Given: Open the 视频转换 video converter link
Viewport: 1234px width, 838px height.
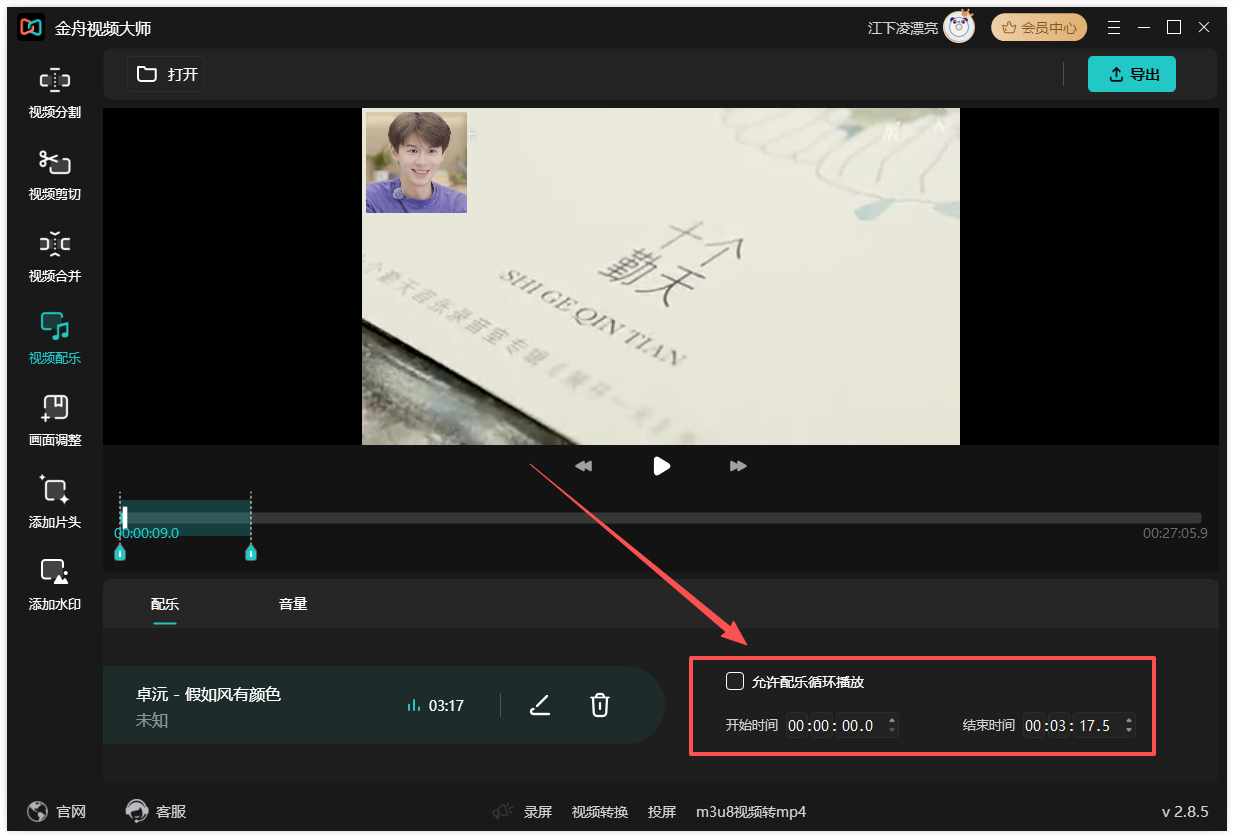Looking at the screenshot, I should [600, 812].
